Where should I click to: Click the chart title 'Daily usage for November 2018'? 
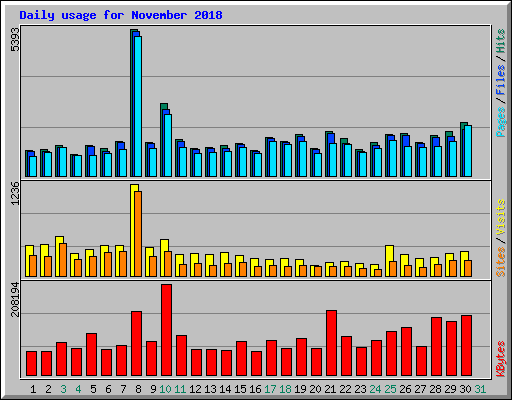(x=121, y=15)
